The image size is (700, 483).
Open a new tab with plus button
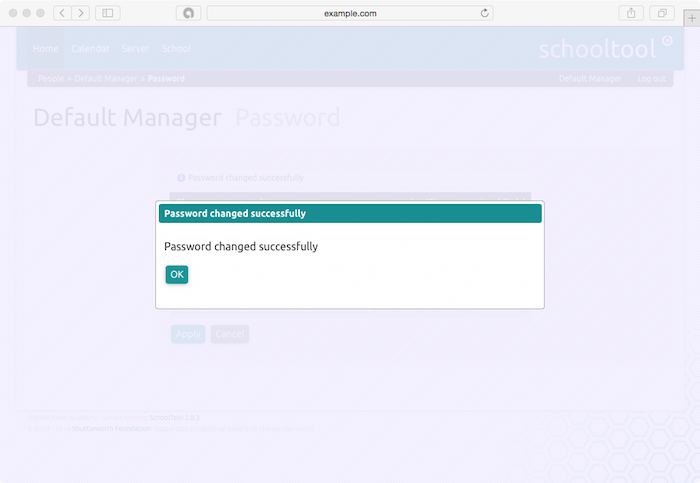click(x=692, y=18)
